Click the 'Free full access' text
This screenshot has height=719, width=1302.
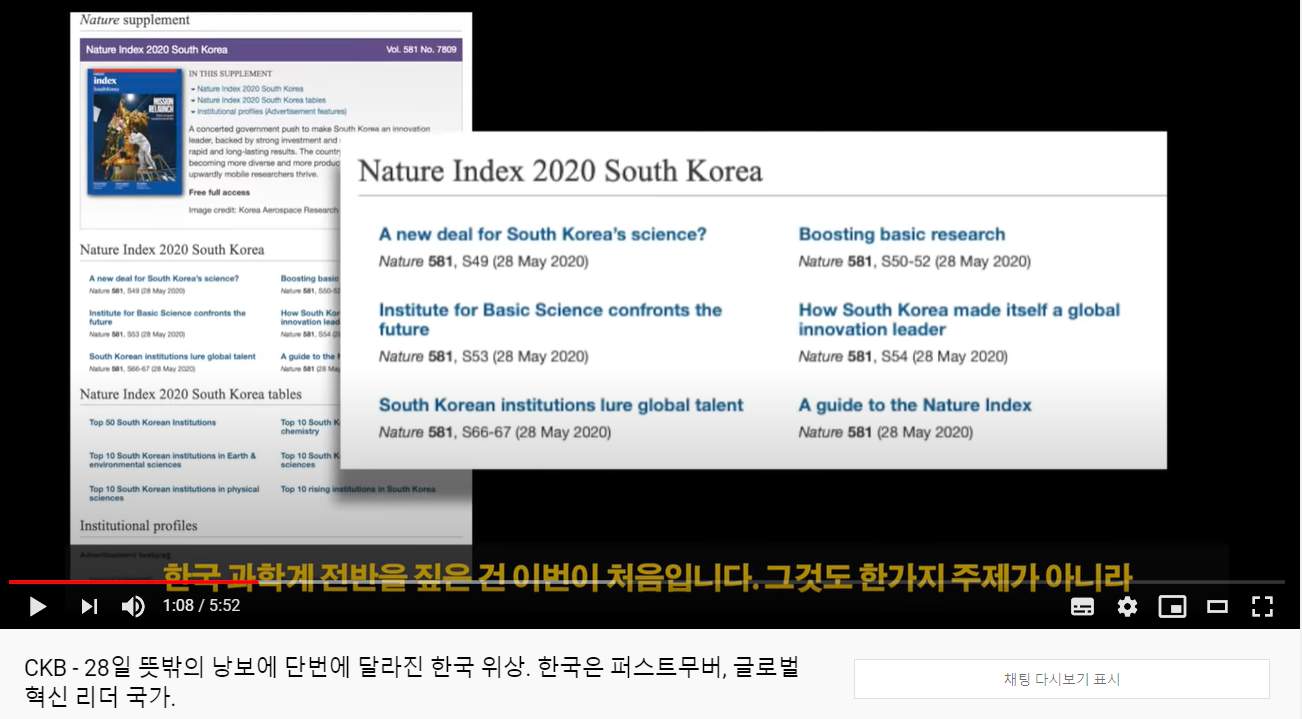219,193
